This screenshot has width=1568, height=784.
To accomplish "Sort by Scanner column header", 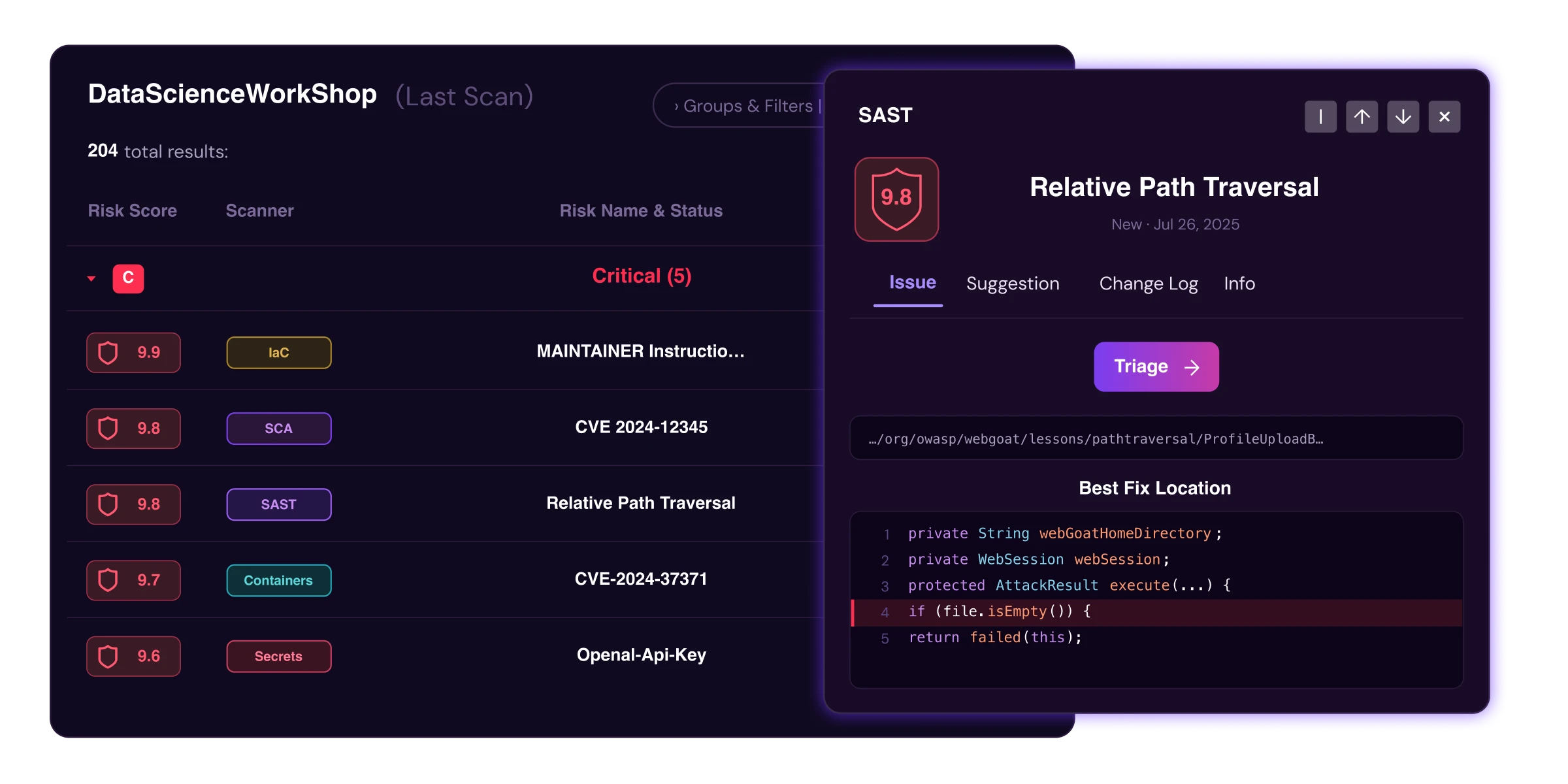I will 259,210.
